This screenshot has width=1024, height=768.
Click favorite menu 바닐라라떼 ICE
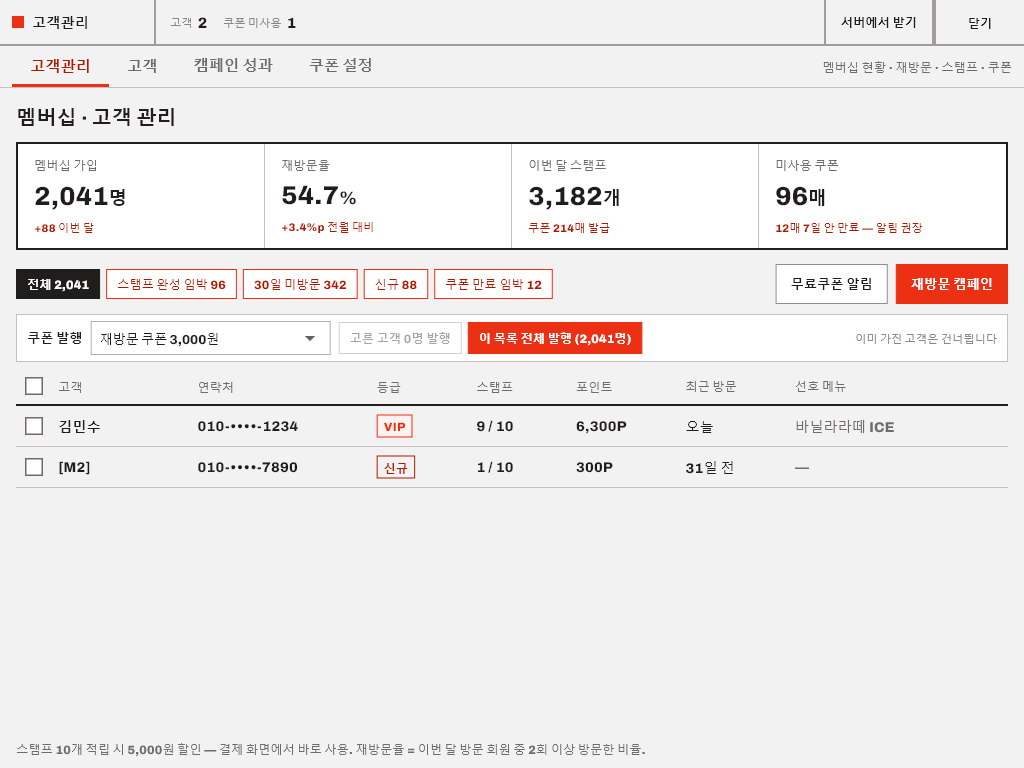pos(844,426)
